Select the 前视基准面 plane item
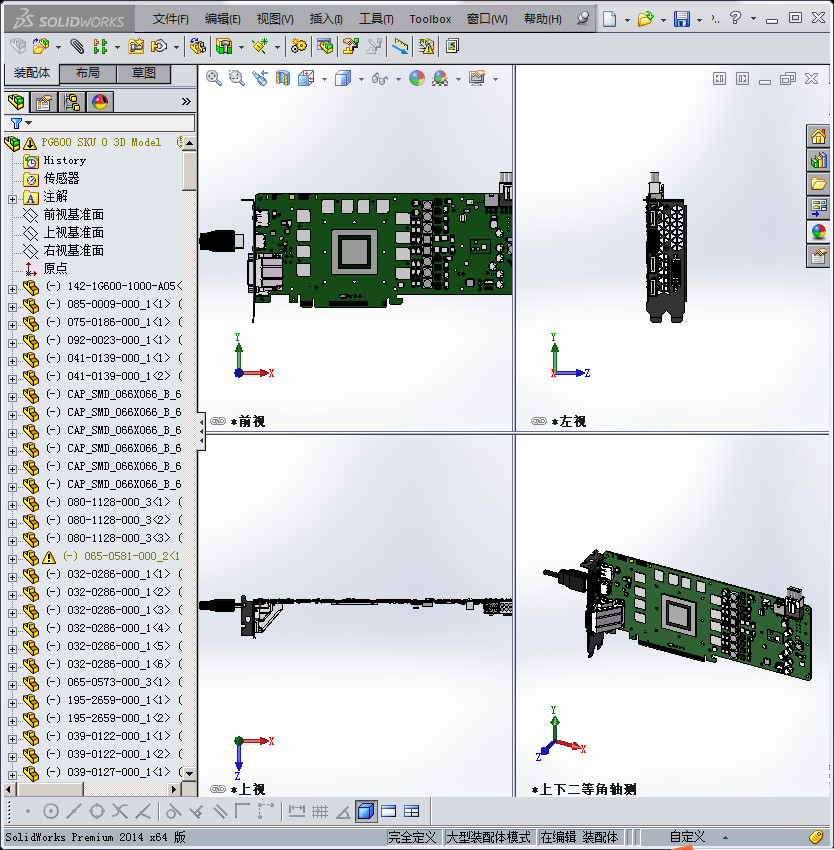This screenshot has width=834, height=850. tap(73, 215)
